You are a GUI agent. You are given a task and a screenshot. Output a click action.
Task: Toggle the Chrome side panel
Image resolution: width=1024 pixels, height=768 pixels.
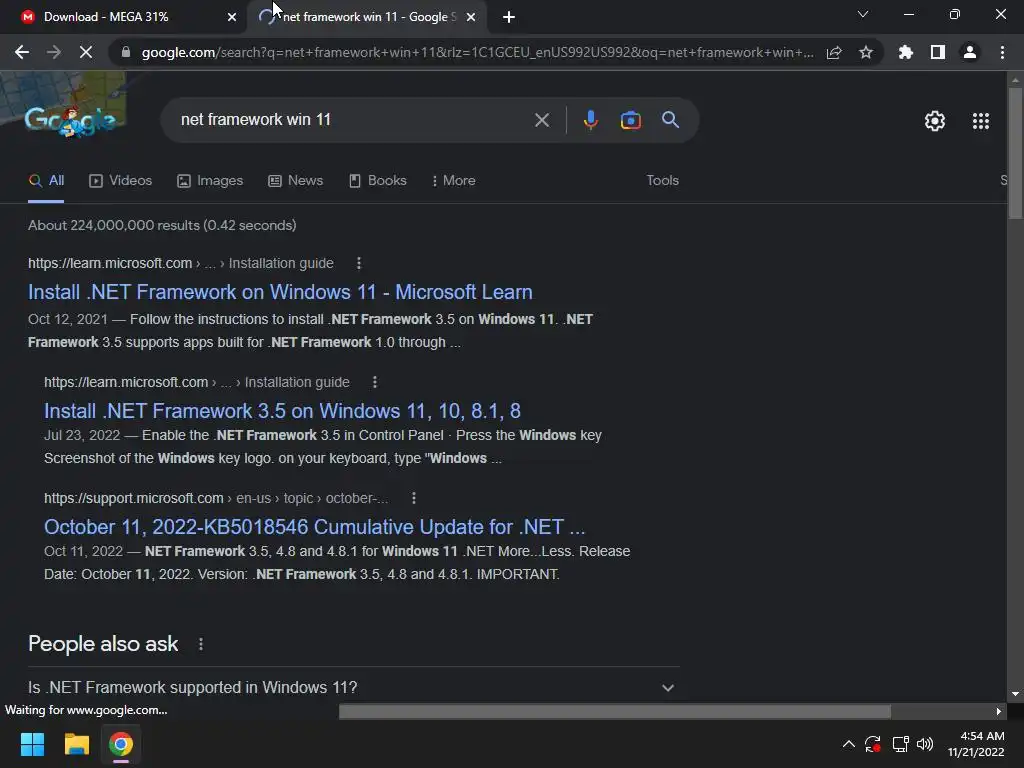[x=938, y=52]
